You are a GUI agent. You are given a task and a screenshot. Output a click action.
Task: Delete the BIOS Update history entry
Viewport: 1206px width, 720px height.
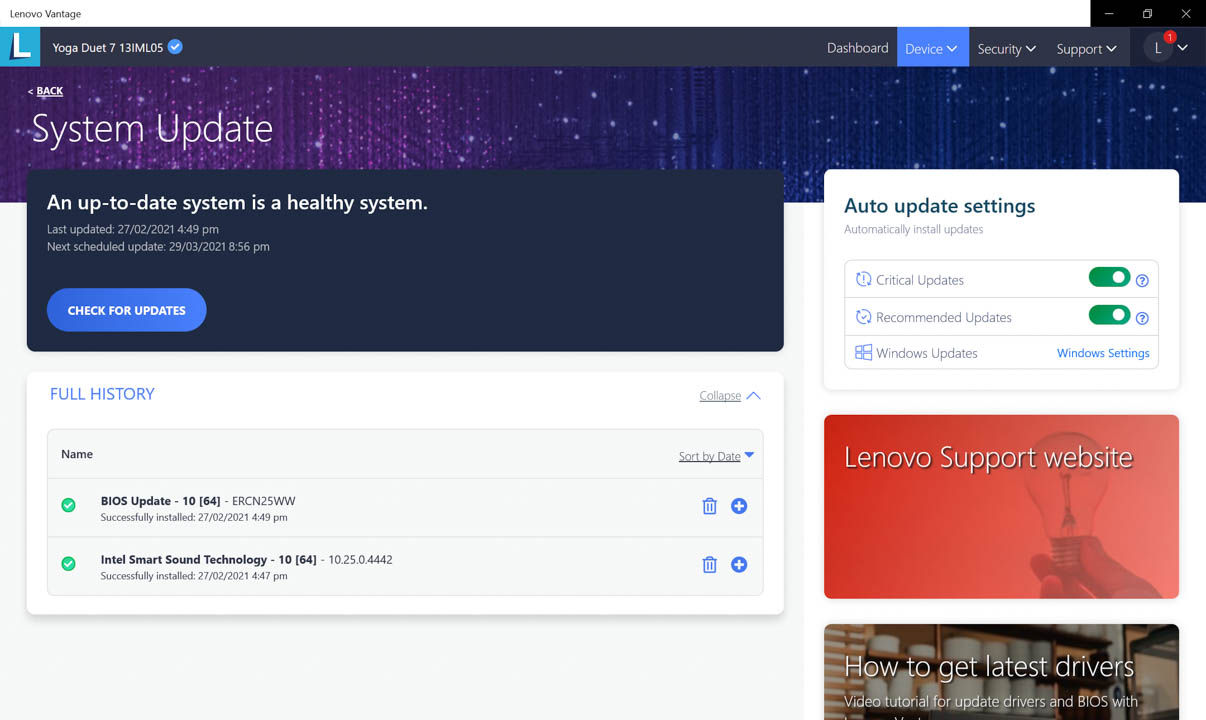[x=709, y=506]
